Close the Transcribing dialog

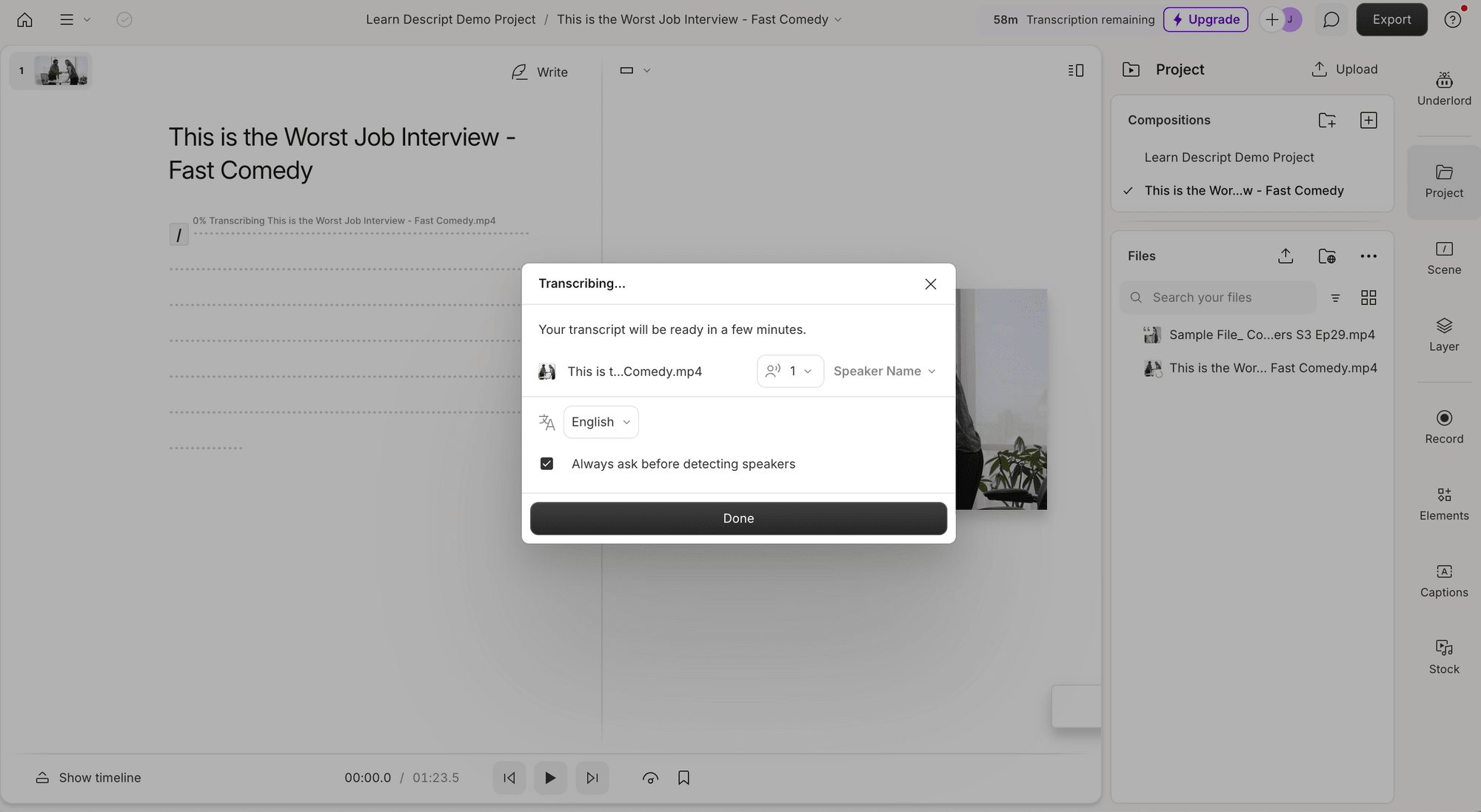click(931, 284)
